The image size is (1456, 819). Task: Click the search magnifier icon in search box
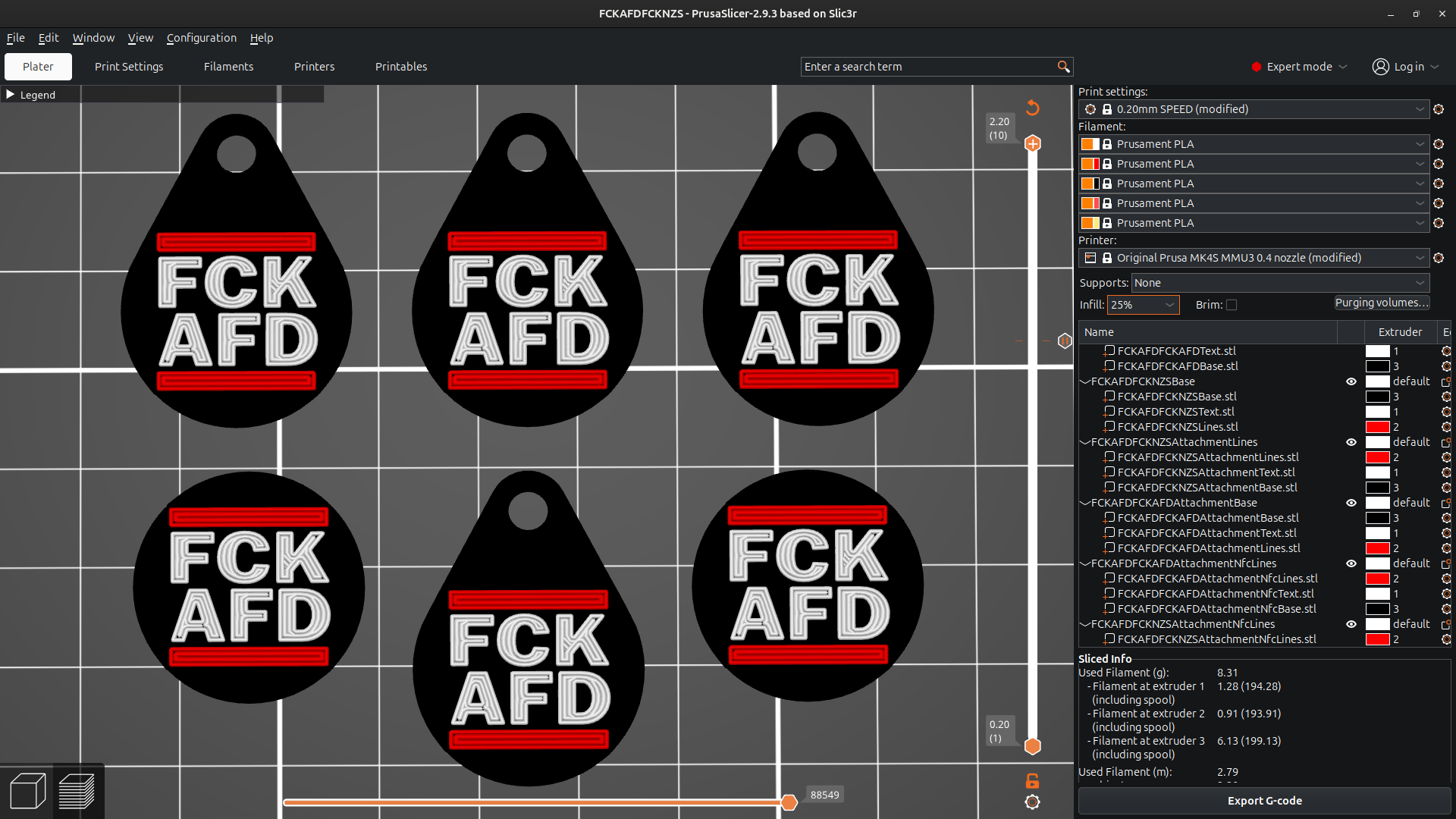point(1063,67)
